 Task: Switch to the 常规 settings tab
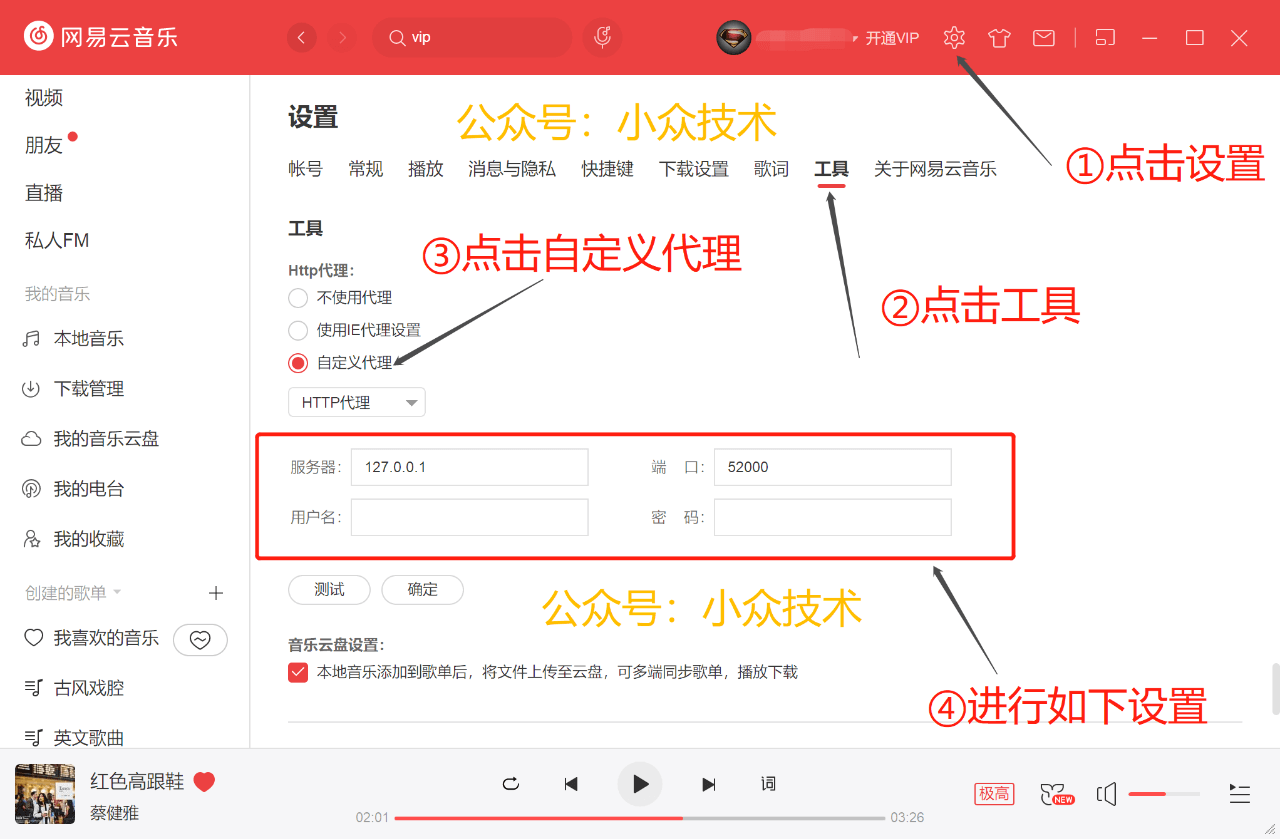coord(365,169)
